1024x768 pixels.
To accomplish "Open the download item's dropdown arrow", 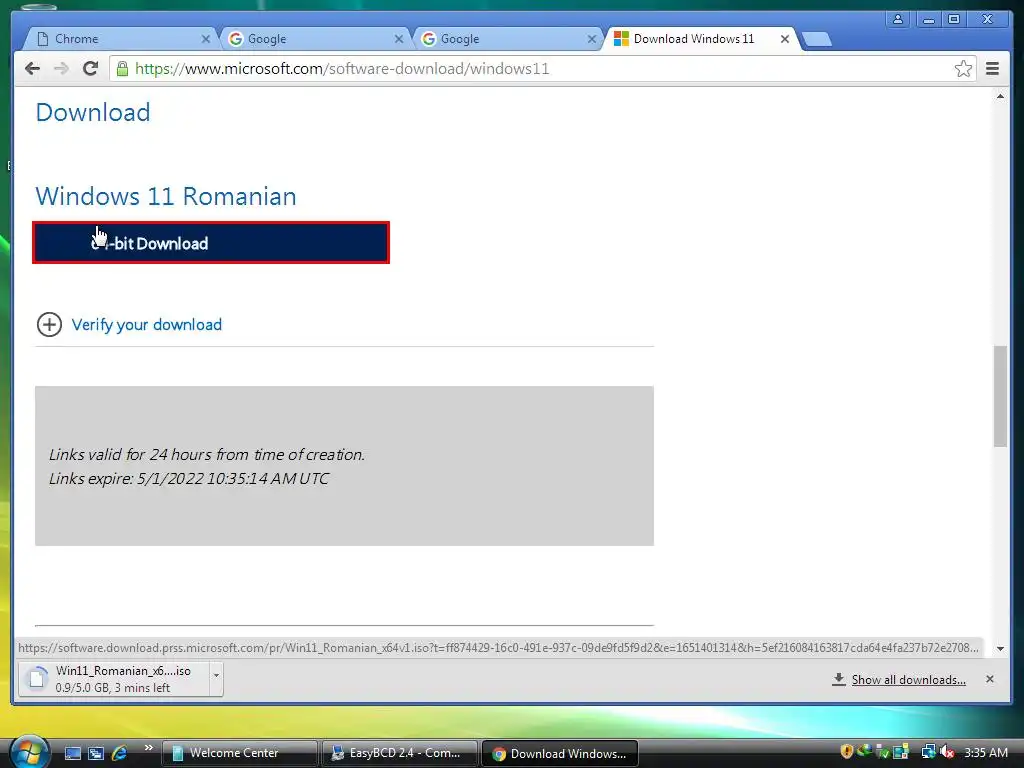I will coord(216,679).
